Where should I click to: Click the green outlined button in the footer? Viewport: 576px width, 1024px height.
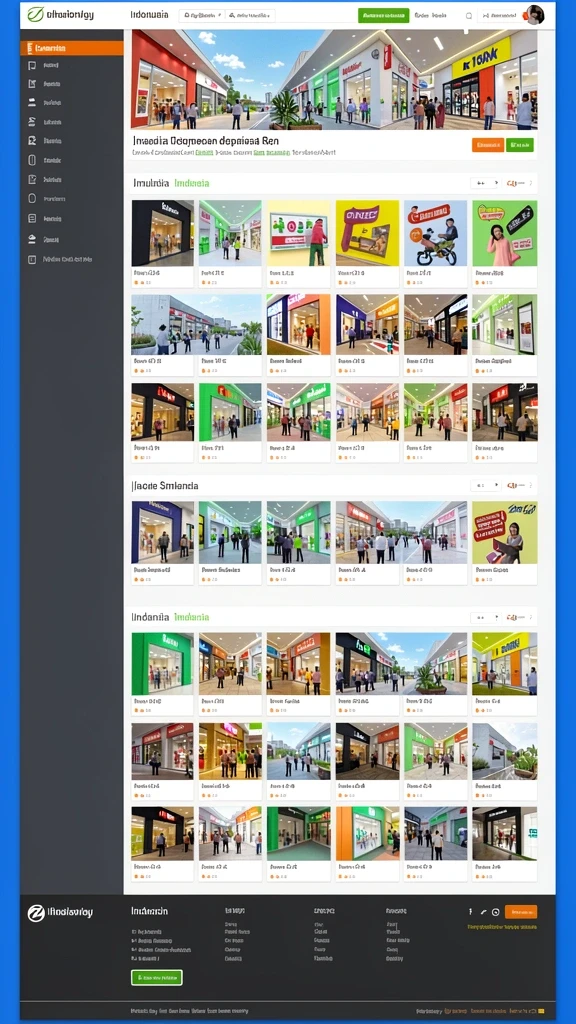click(157, 978)
